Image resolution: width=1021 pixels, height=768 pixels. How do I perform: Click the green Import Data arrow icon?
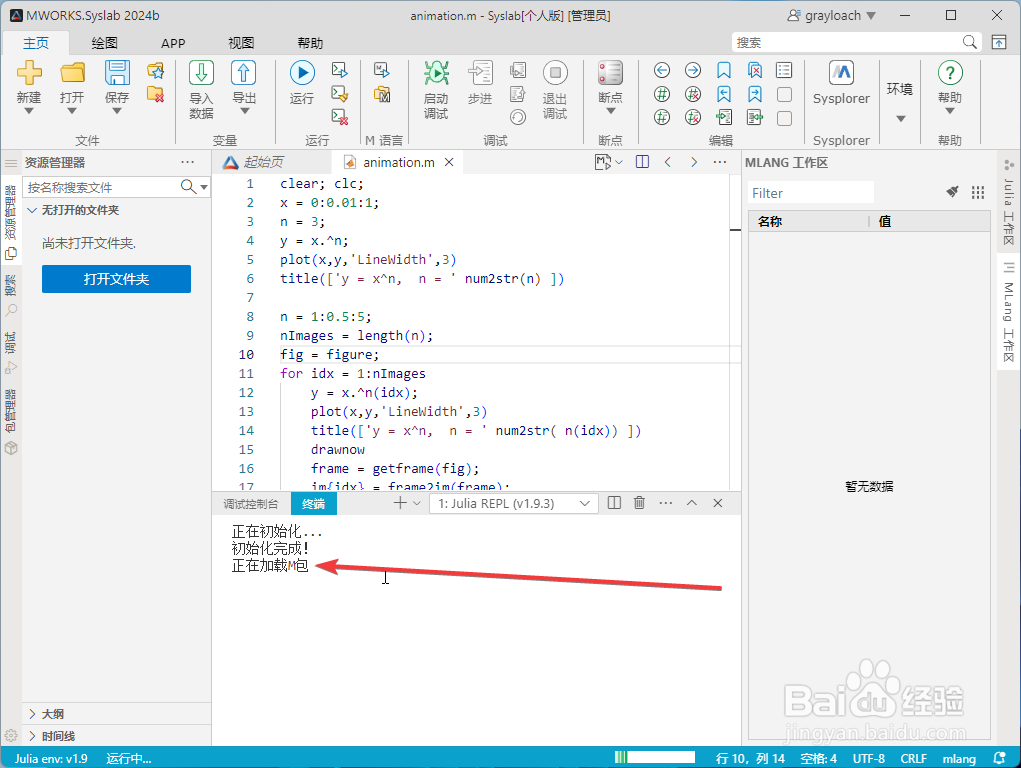pyautogui.click(x=201, y=72)
